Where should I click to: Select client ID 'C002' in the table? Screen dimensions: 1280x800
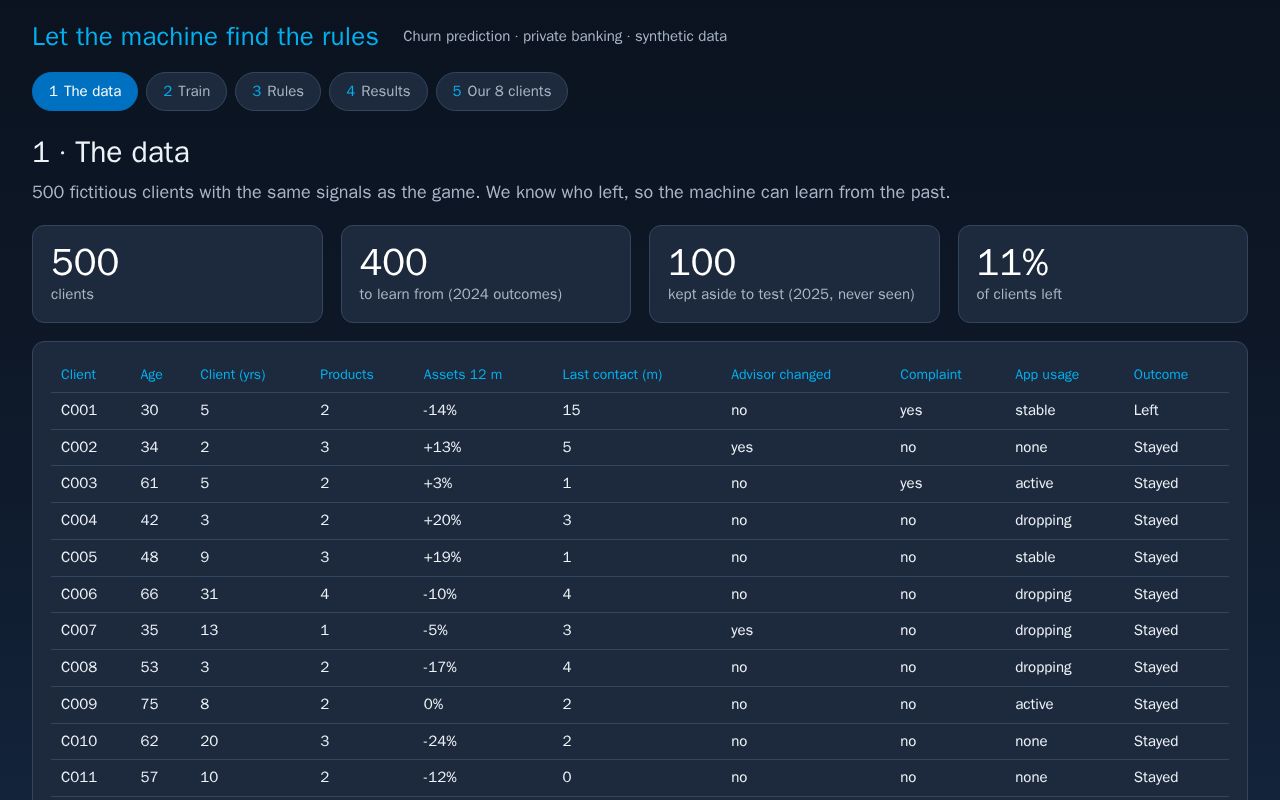[x=79, y=447]
